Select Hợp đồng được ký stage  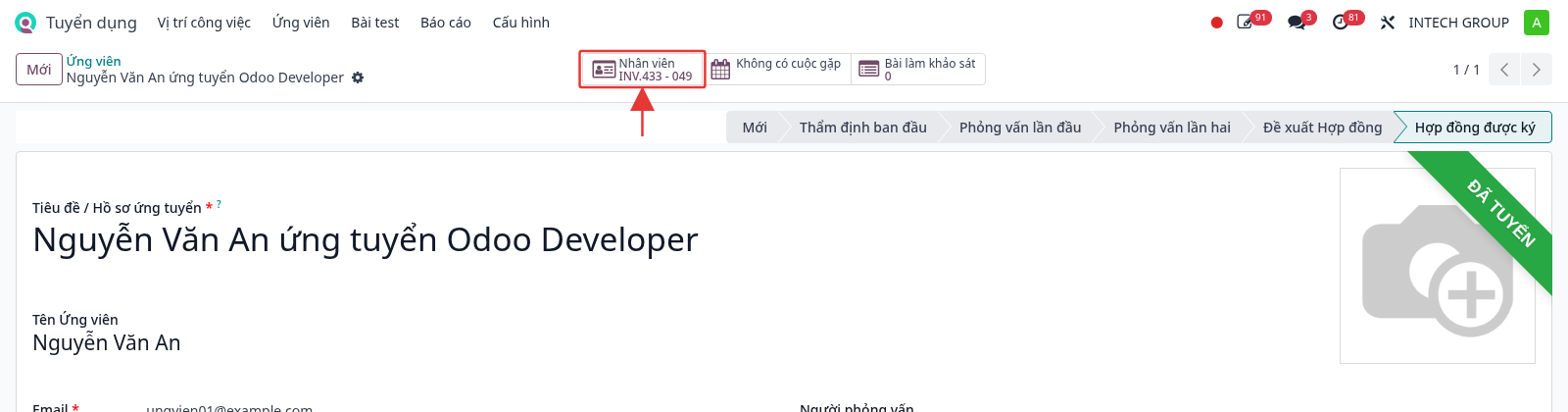[1474, 128]
